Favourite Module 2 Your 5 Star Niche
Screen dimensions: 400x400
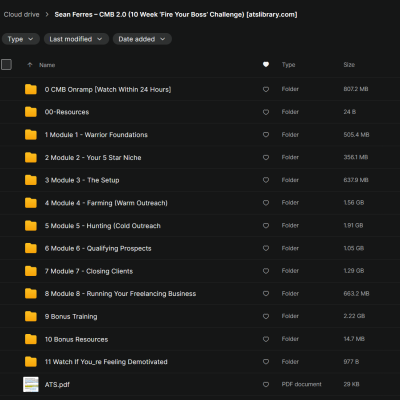tap(266, 157)
